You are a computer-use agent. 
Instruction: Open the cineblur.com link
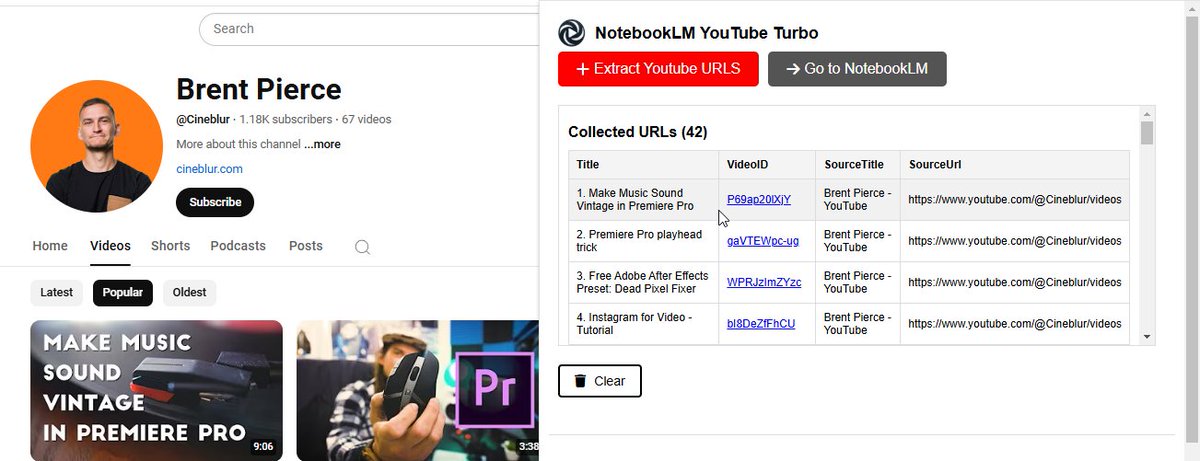coord(209,169)
